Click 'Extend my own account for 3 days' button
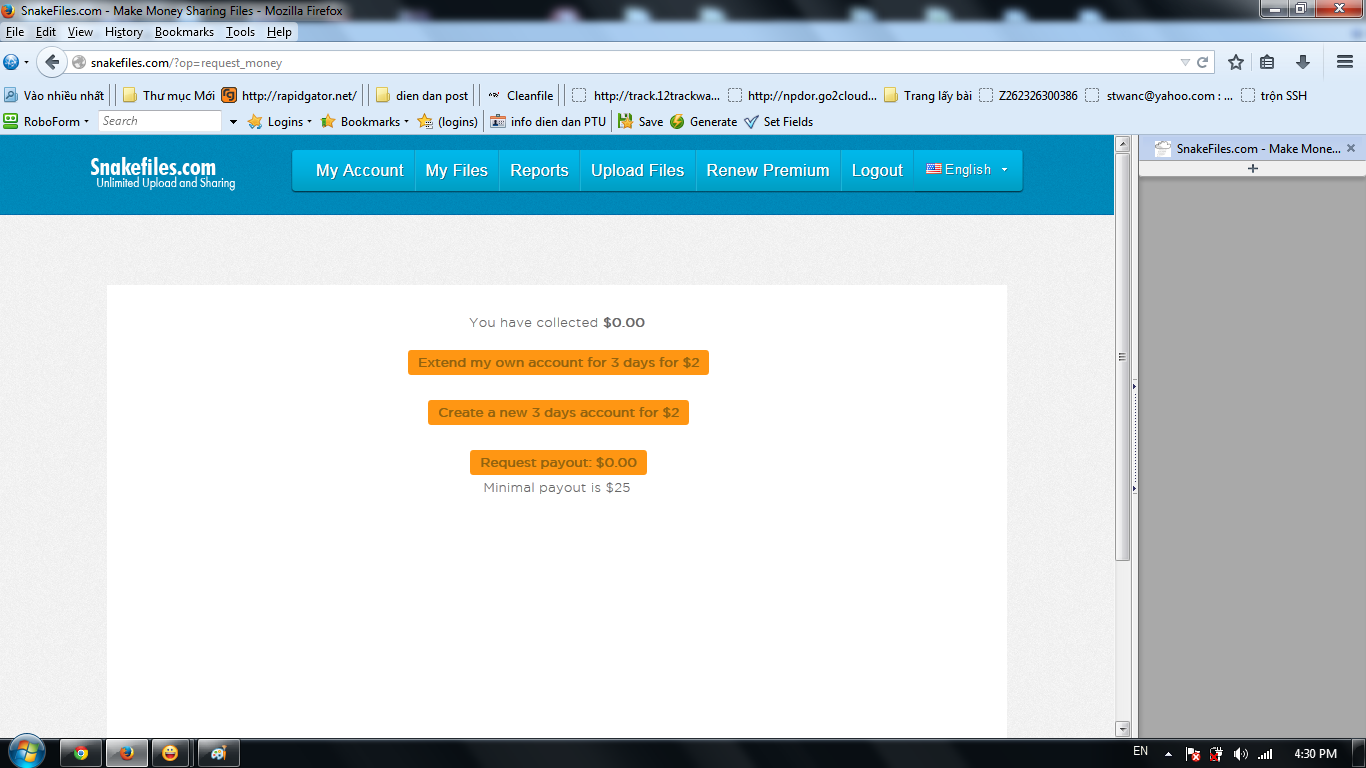 [x=558, y=363]
